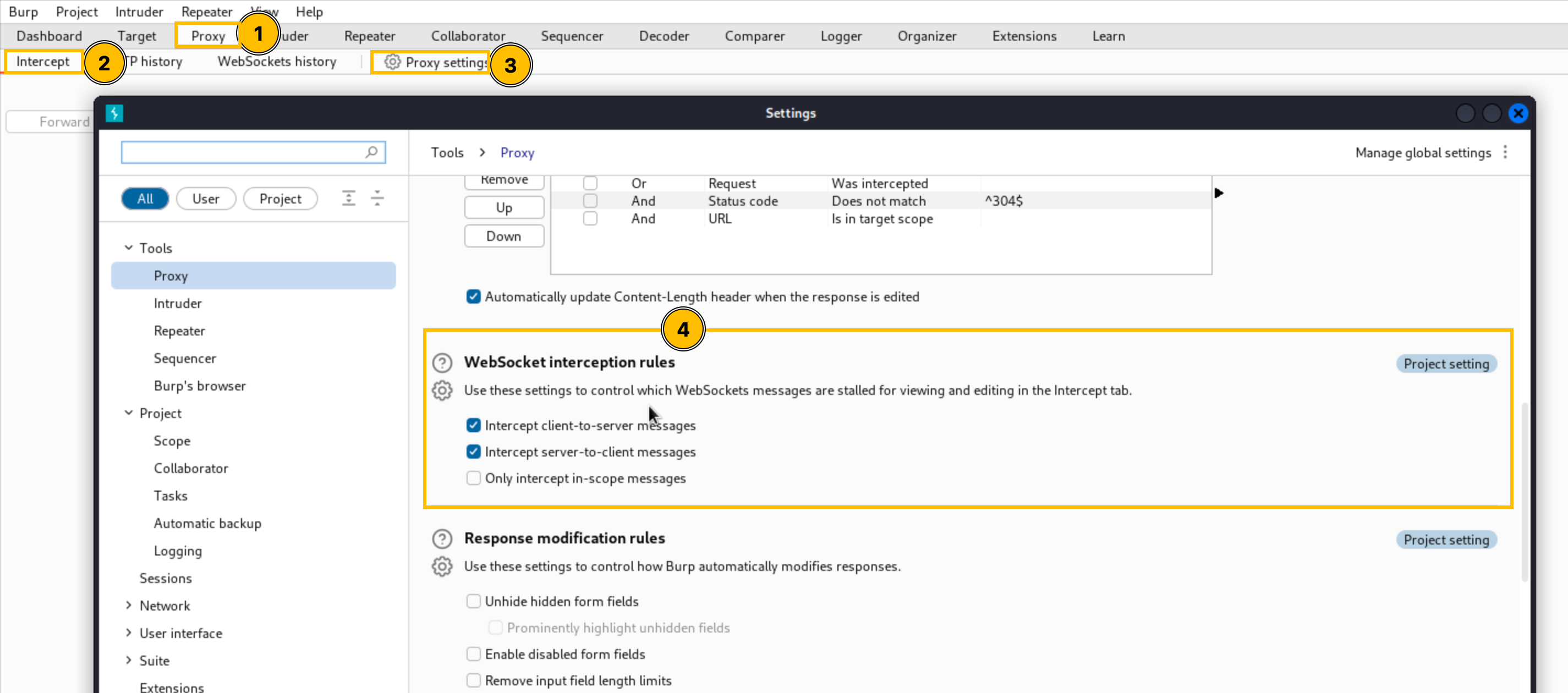Click the search magnifier icon in settings search
Viewport: 1568px width, 693px height.
(x=371, y=152)
